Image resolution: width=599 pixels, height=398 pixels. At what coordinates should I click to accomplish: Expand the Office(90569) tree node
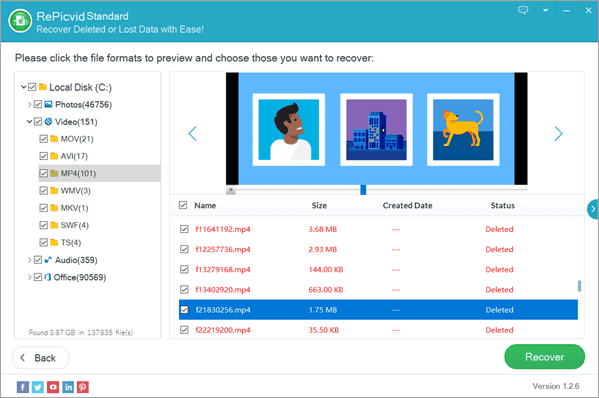coord(29,277)
